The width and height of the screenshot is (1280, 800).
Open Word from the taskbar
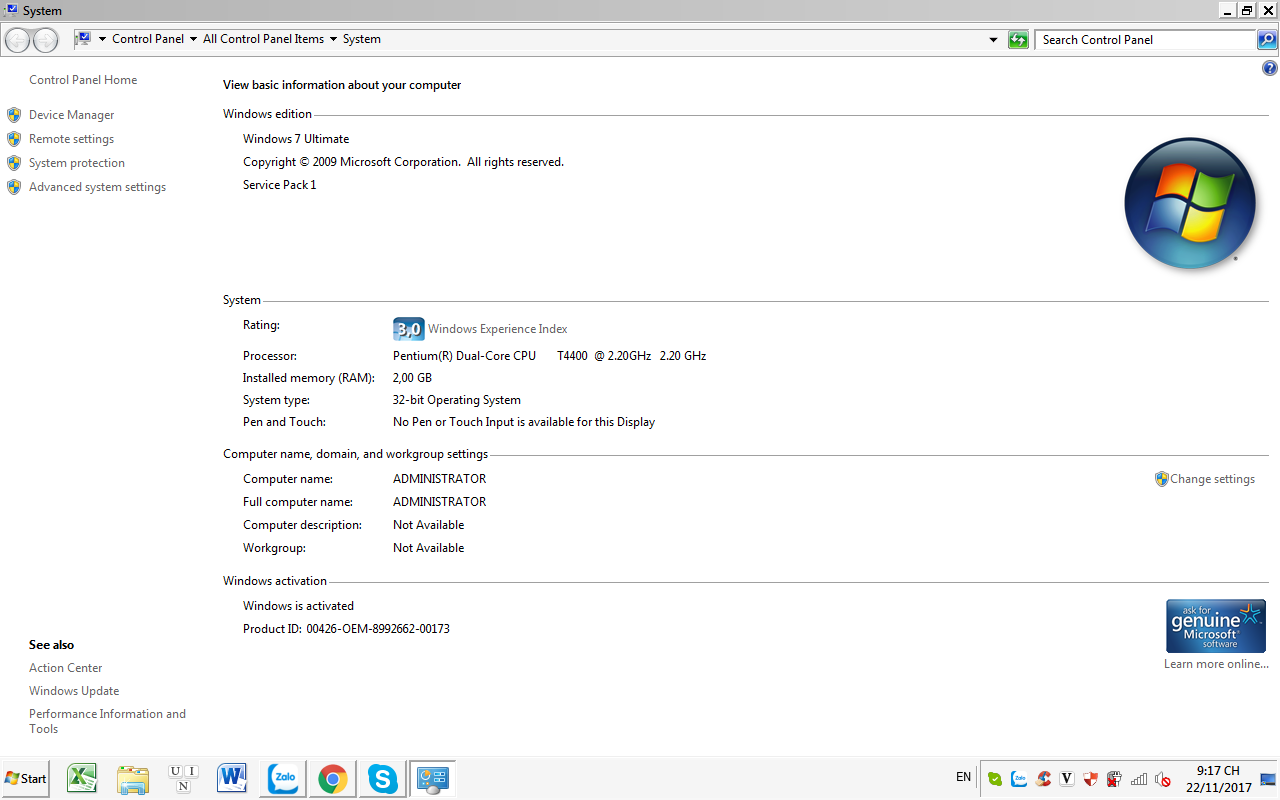[x=232, y=778]
